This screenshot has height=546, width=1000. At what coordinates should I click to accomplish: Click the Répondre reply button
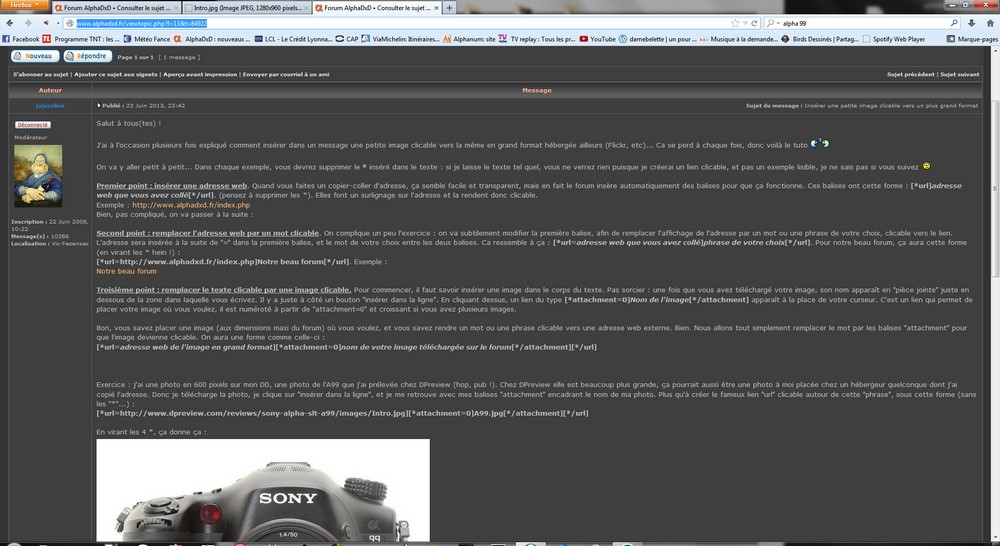click(88, 56)
